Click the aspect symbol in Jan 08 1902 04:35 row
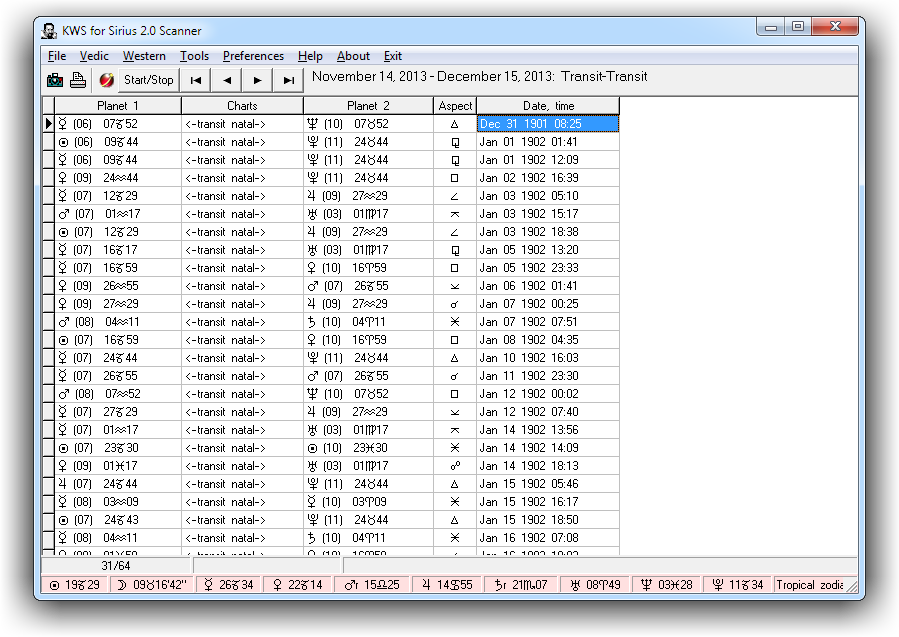899x637 pixels. (455, 340)
